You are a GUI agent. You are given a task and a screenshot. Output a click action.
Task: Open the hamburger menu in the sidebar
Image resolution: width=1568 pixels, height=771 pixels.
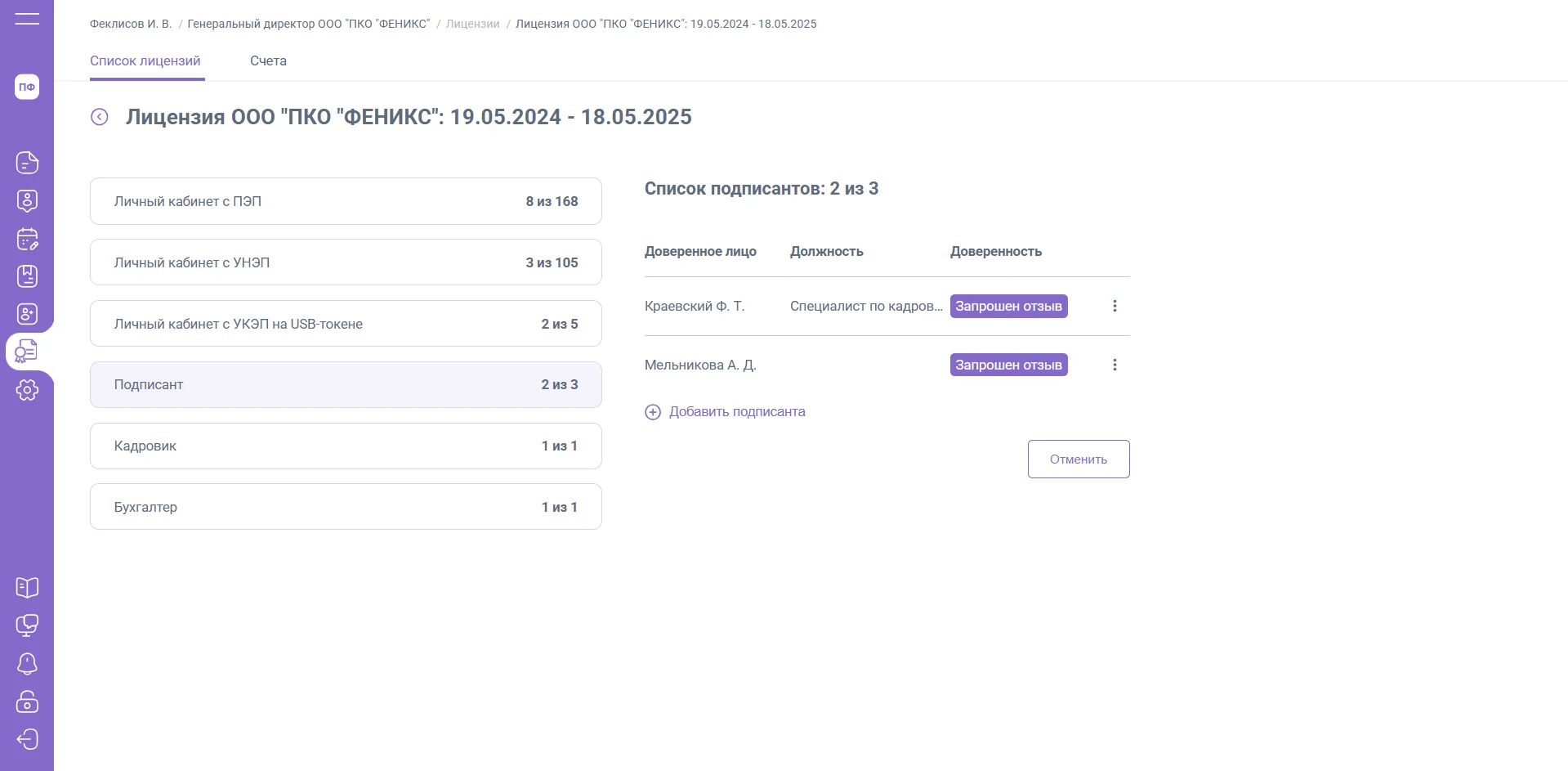[27, 19]
